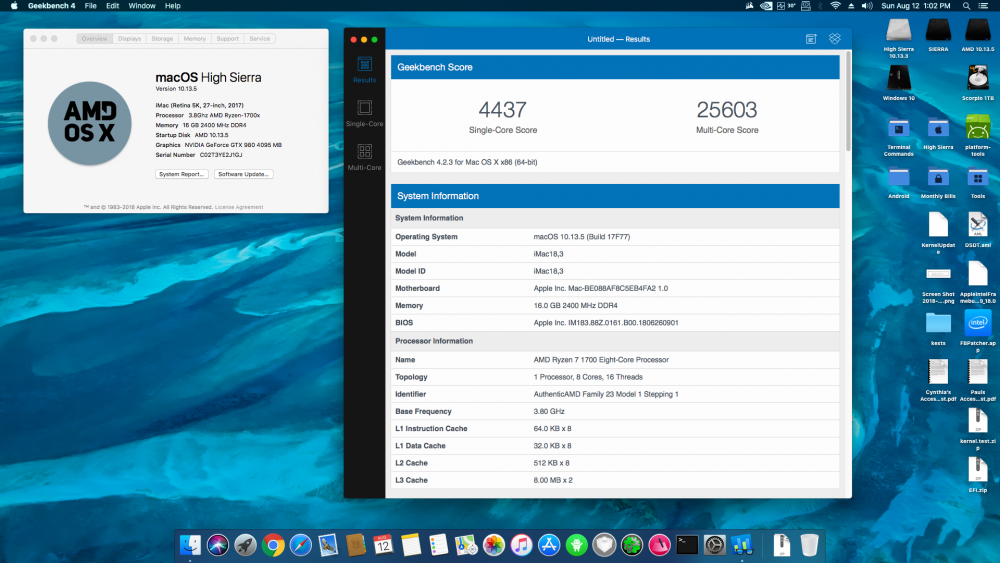The image size is (1000, 563).
Task: Select the Terminal Commands folder on desktop
Action: pyautogui.click(x=899, y=135)
